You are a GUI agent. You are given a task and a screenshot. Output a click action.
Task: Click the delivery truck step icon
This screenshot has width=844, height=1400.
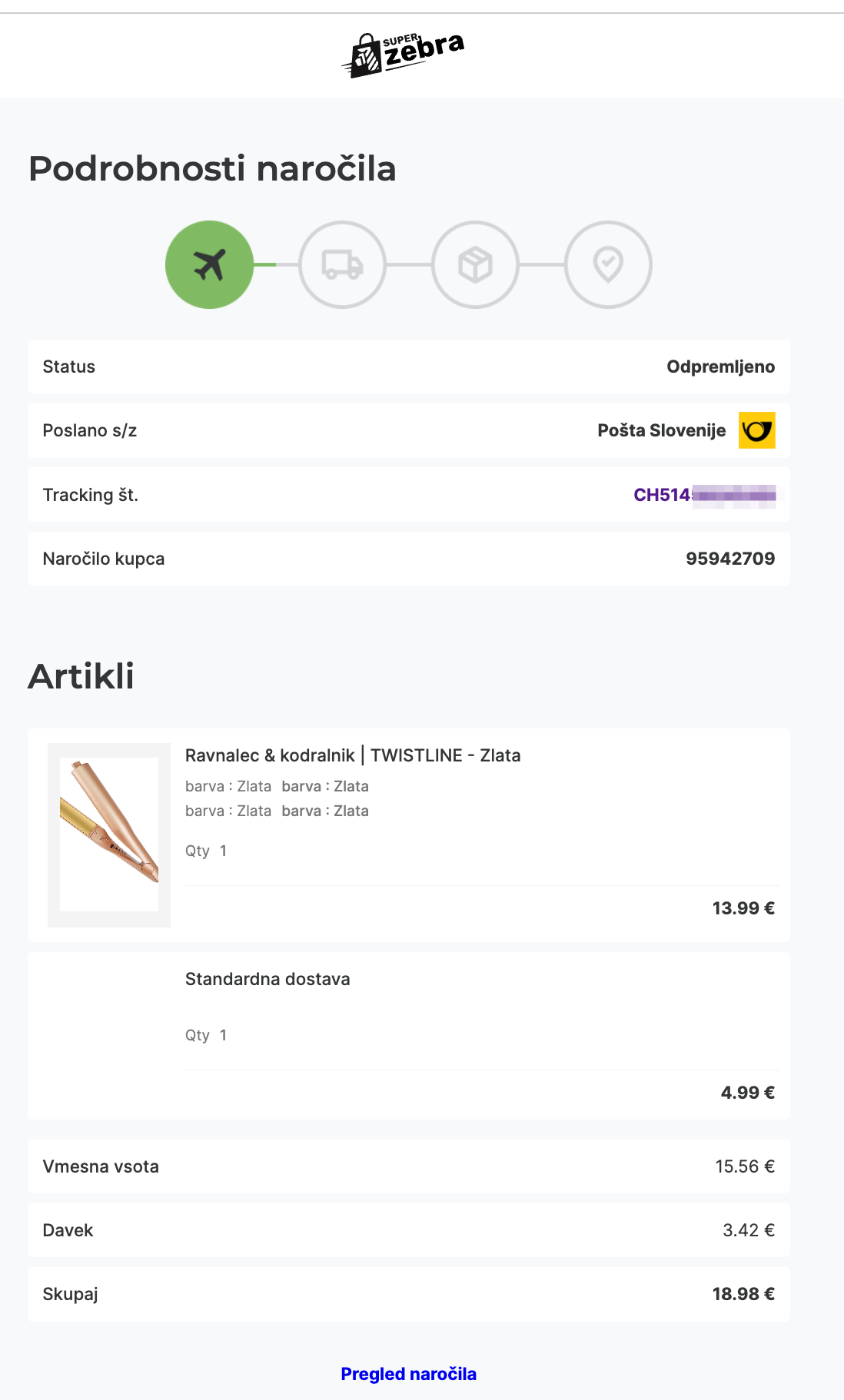342,265
